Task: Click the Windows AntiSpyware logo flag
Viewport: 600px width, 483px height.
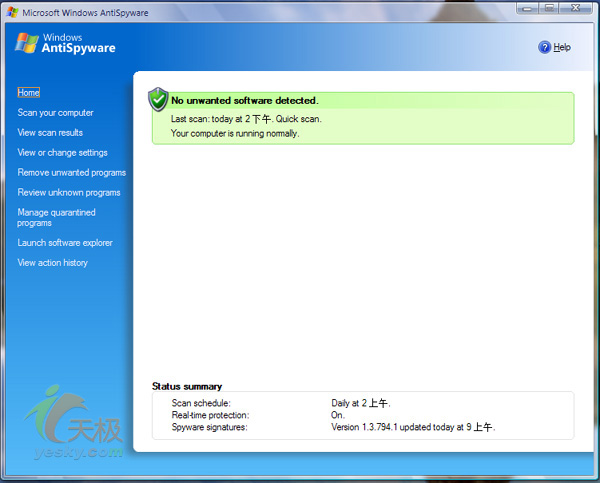Action: pos(26,43)
